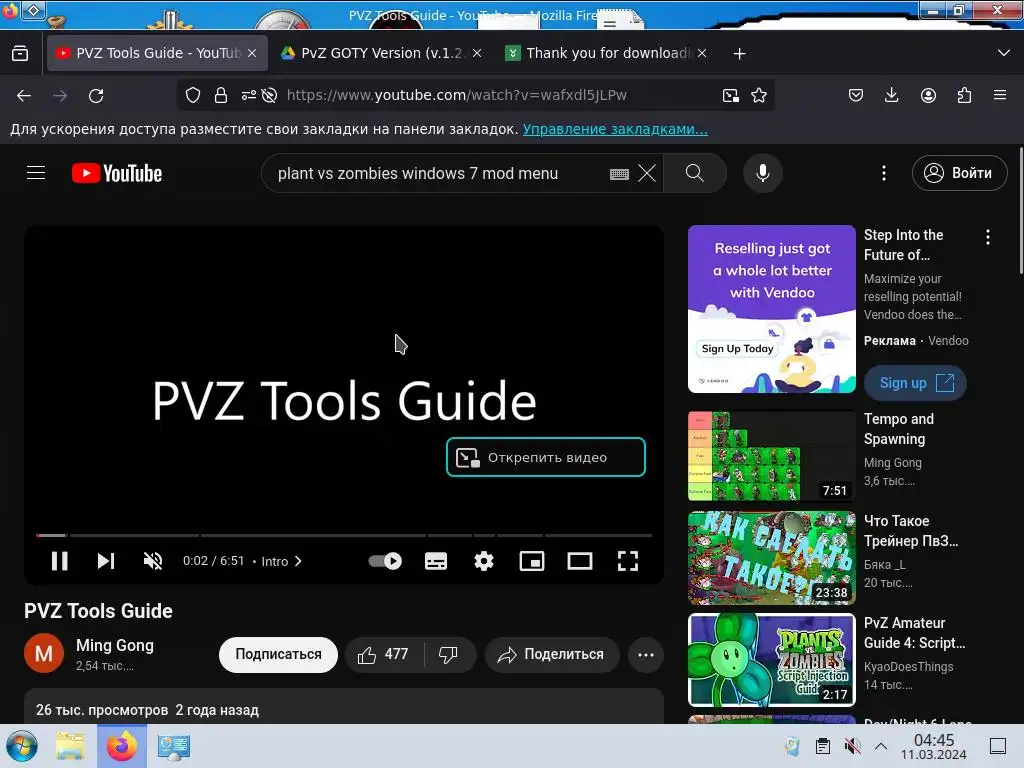The height and width of the screenshot is (768, 1024).
Task: Open the Vendoo advertisement thumbnail
Action: [772, 309]
